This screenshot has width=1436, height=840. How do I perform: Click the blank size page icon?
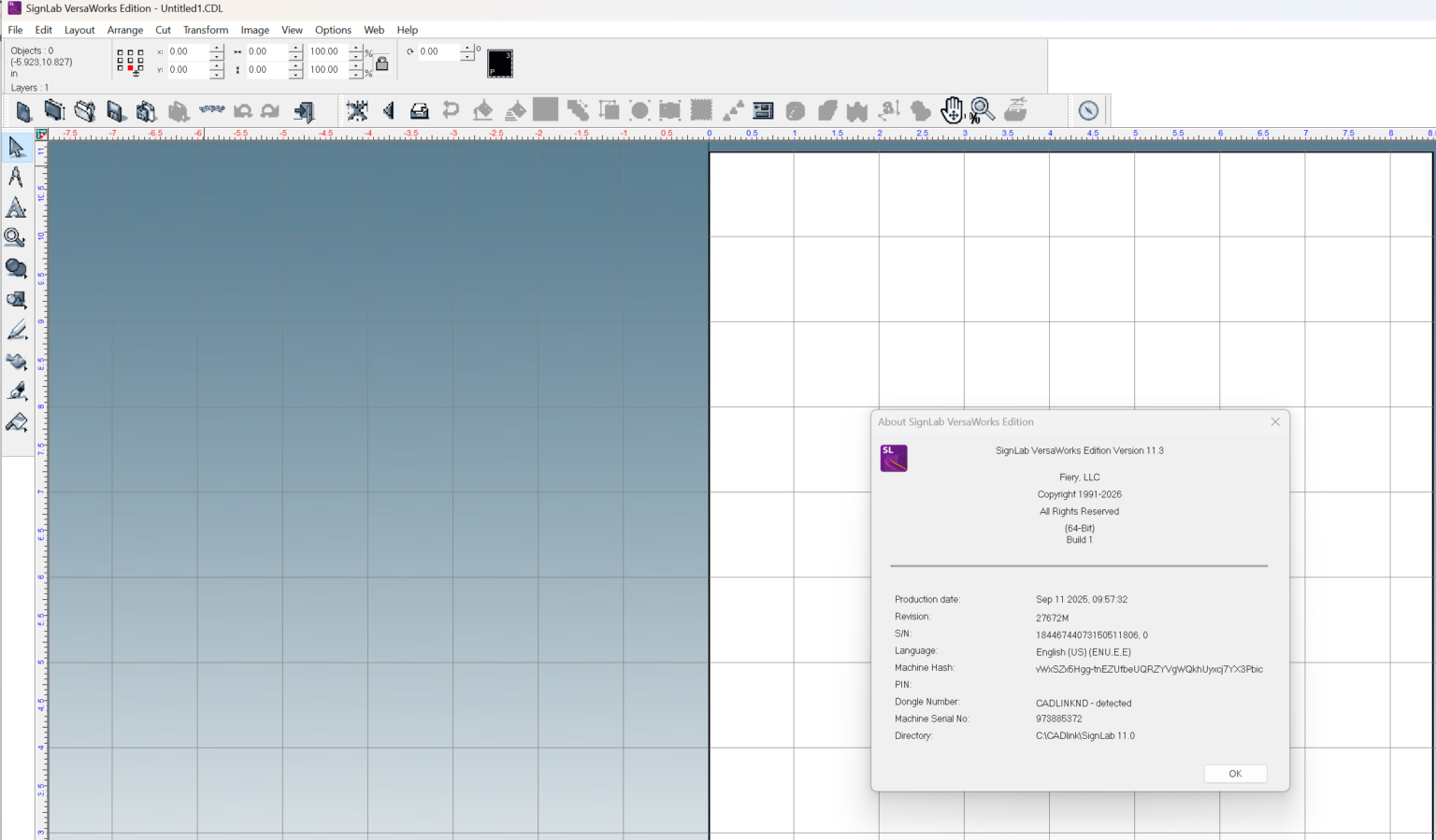point(54,110)
